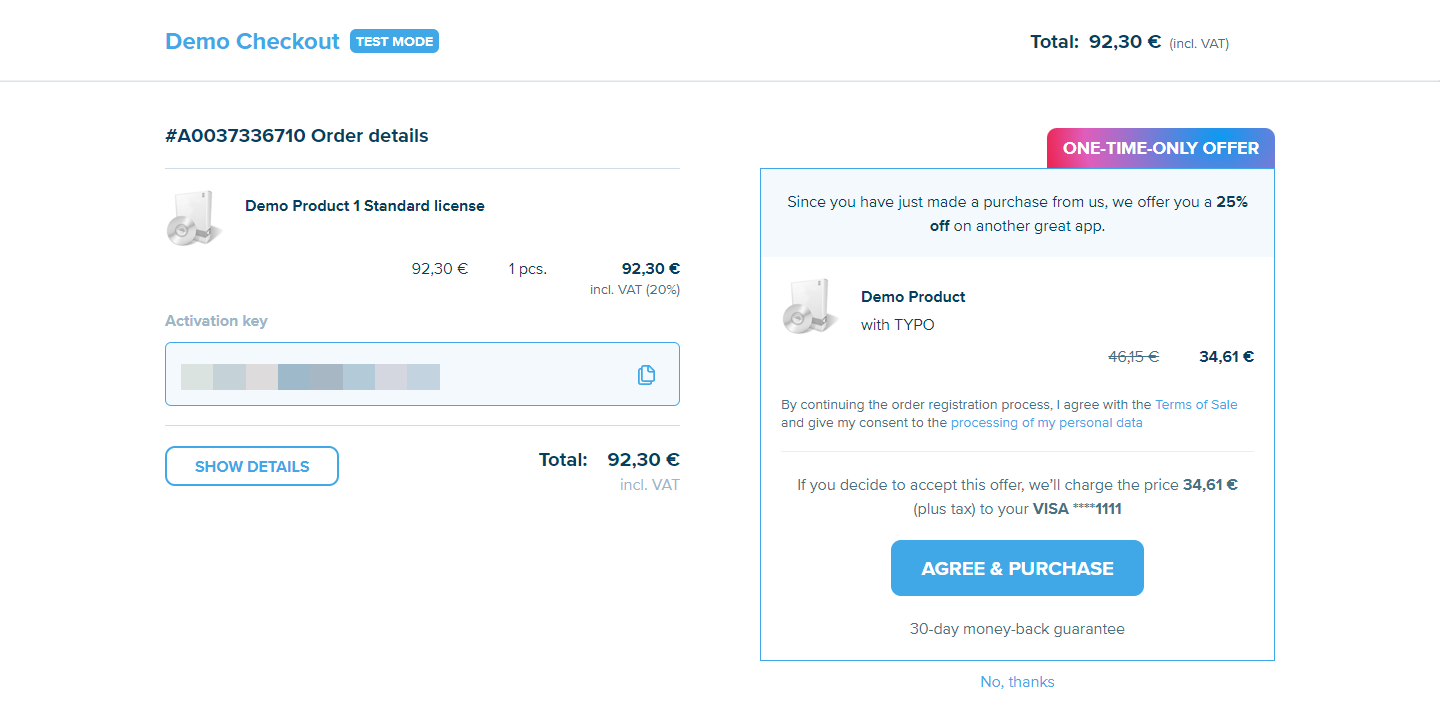The image size is (1440, 712).
Task: Click the offer's Demo Product box icon
Action: (x=809, y=306)
